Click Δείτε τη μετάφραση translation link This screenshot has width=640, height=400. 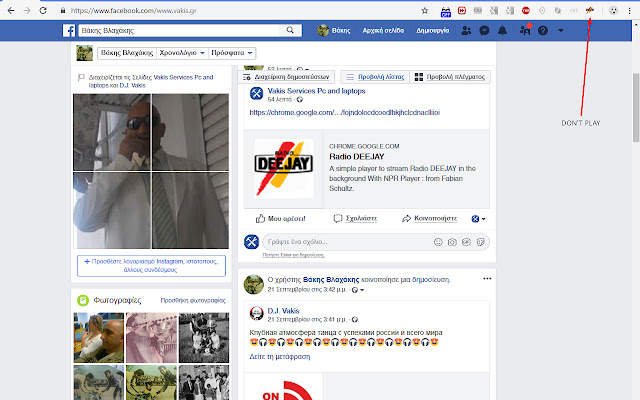coord(280,357)
